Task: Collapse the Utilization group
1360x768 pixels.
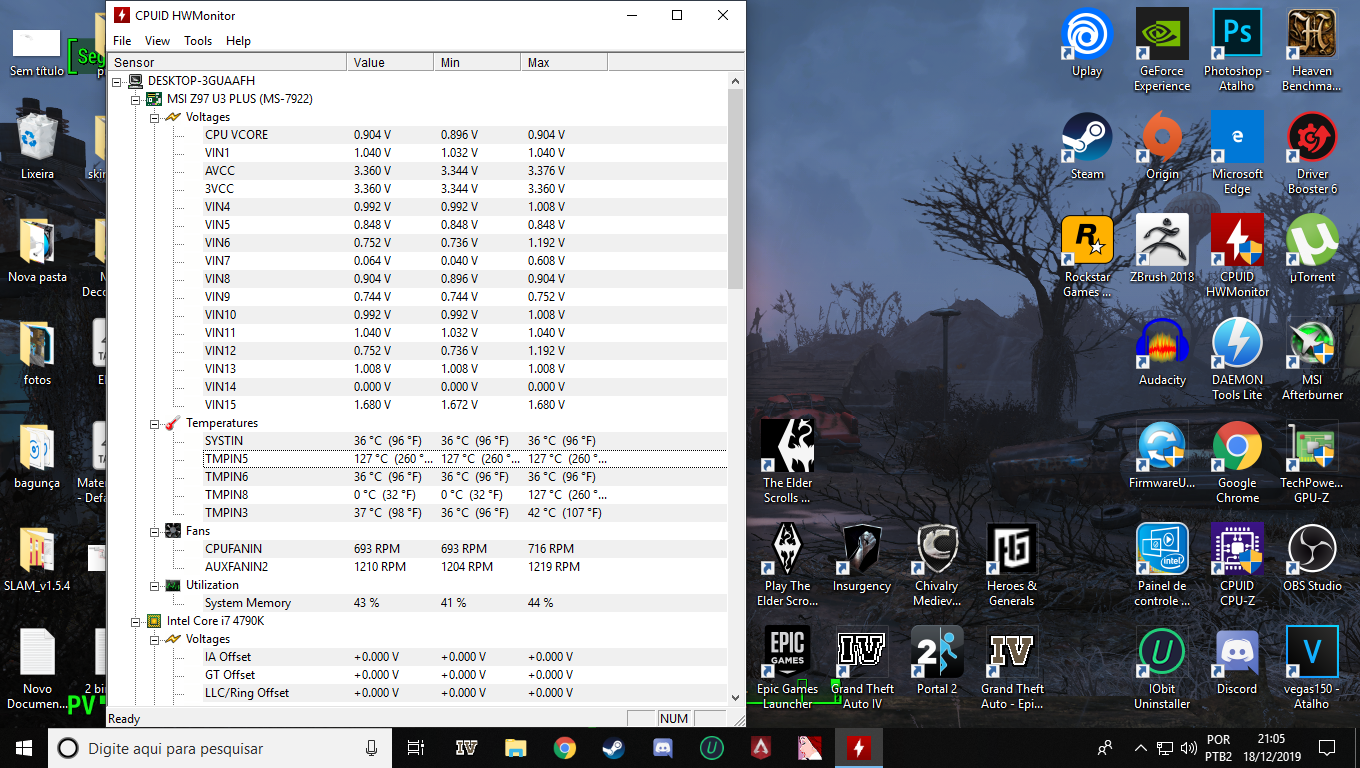Action: click(x=153, y=585)
